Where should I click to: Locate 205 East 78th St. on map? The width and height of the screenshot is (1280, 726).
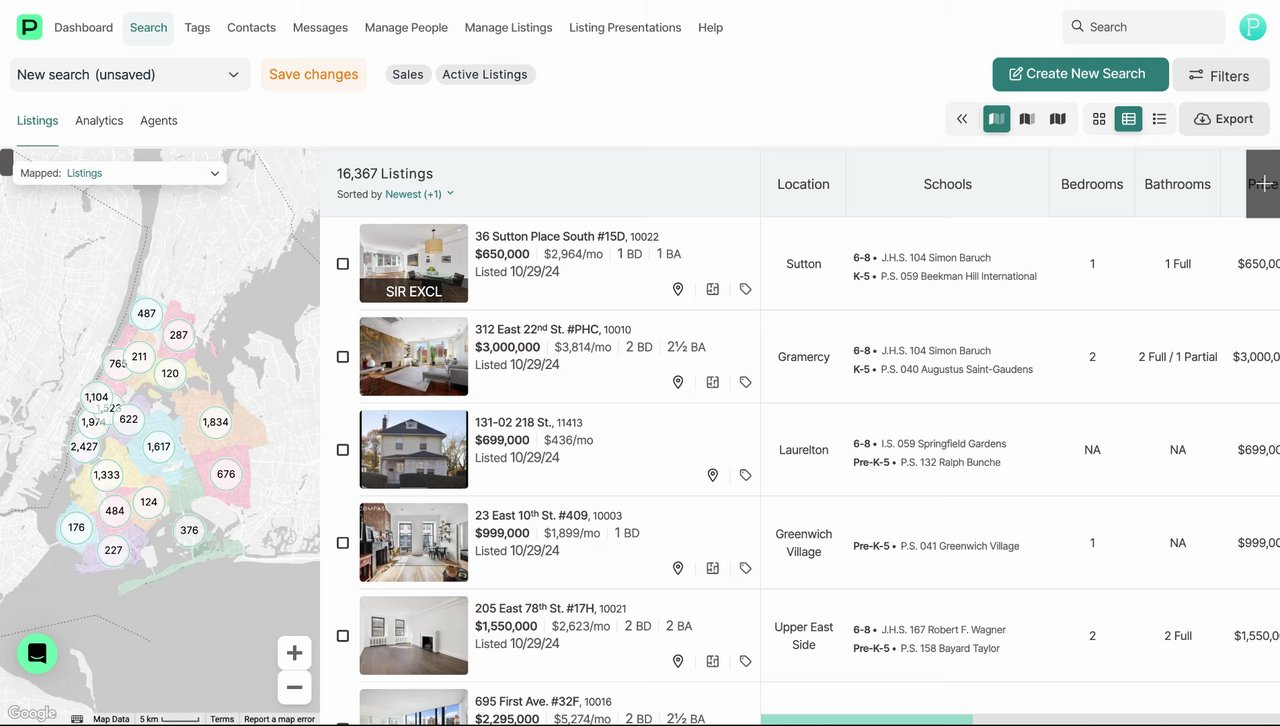678,661
